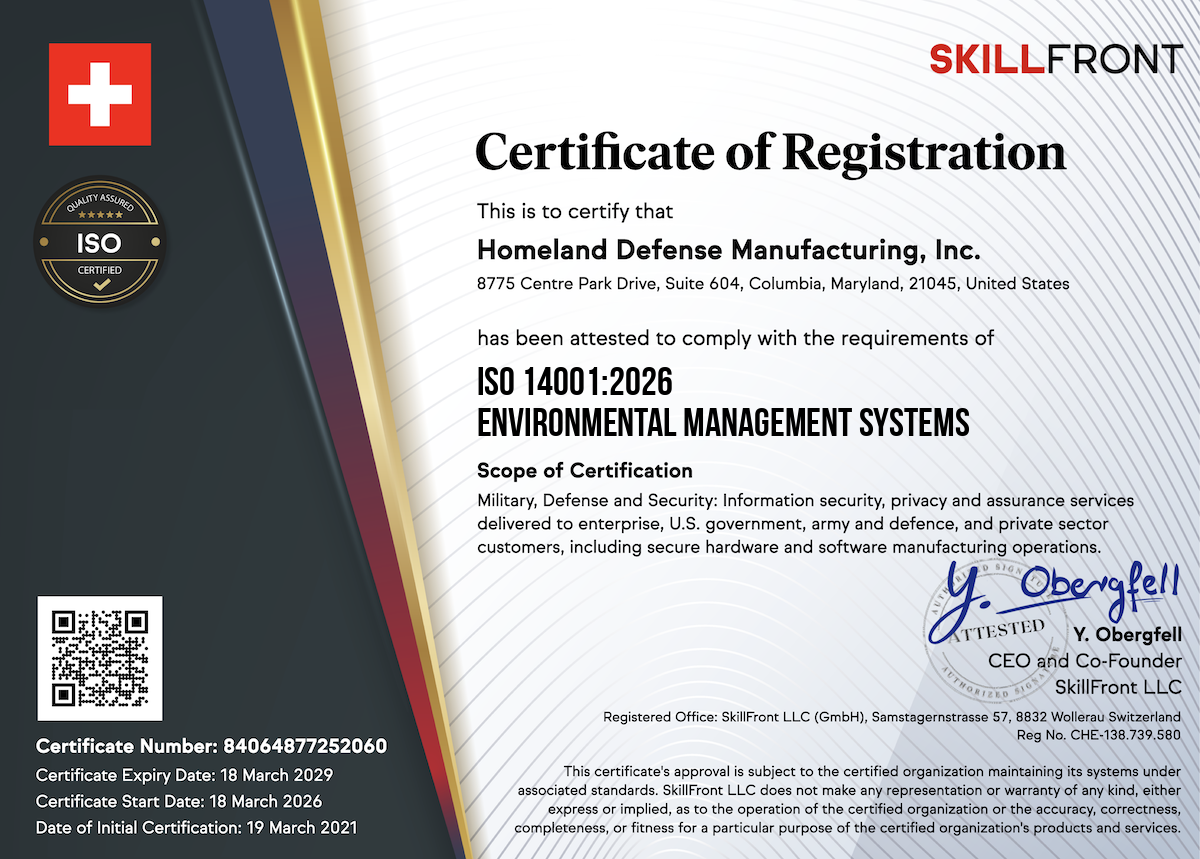Click Homeland Defense Manufacturing, Inc. name

coord(729,250)
